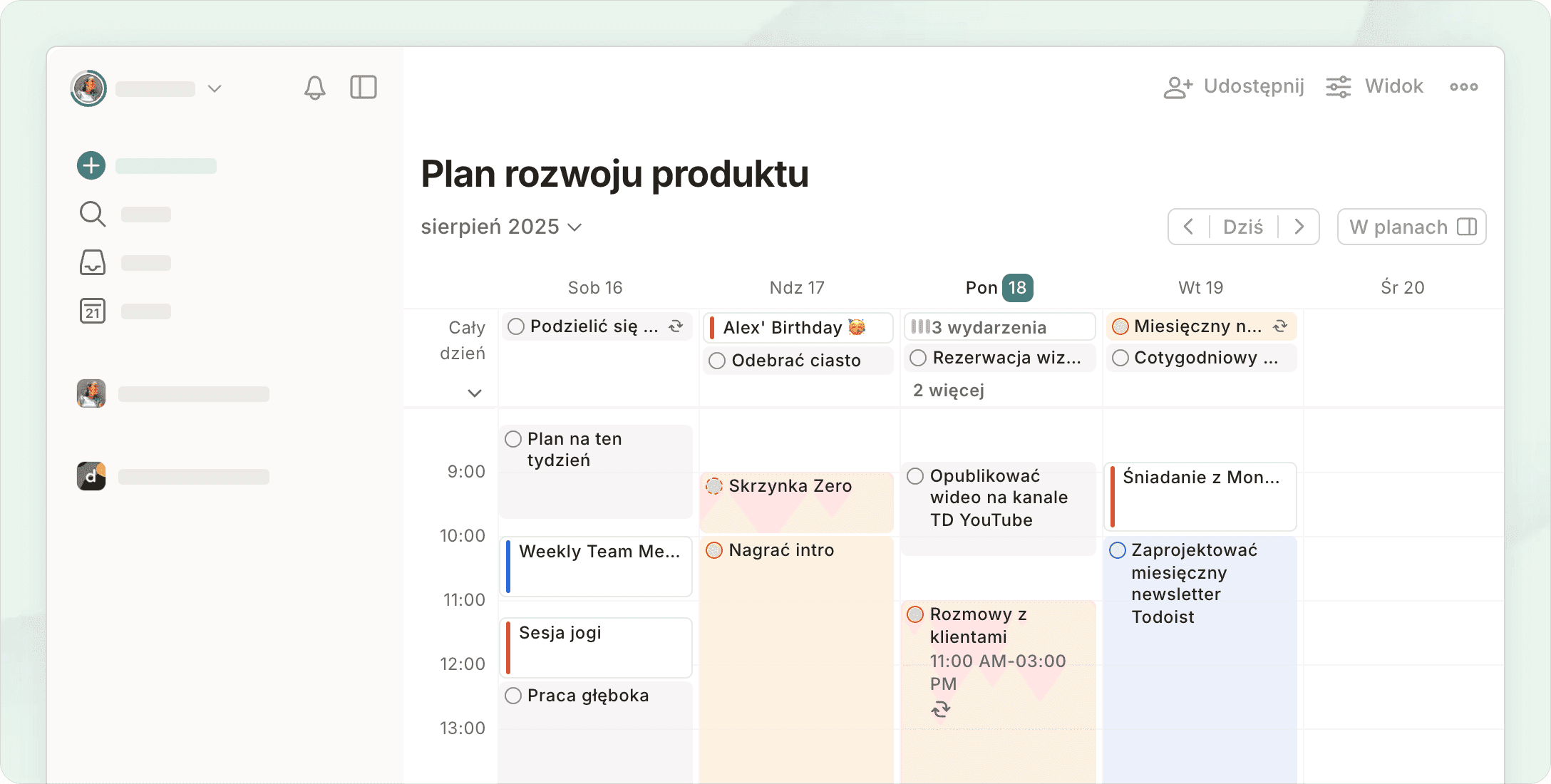Open the Widok view menu
The width and height of the screenshot is (1551, 784).
1374,87
